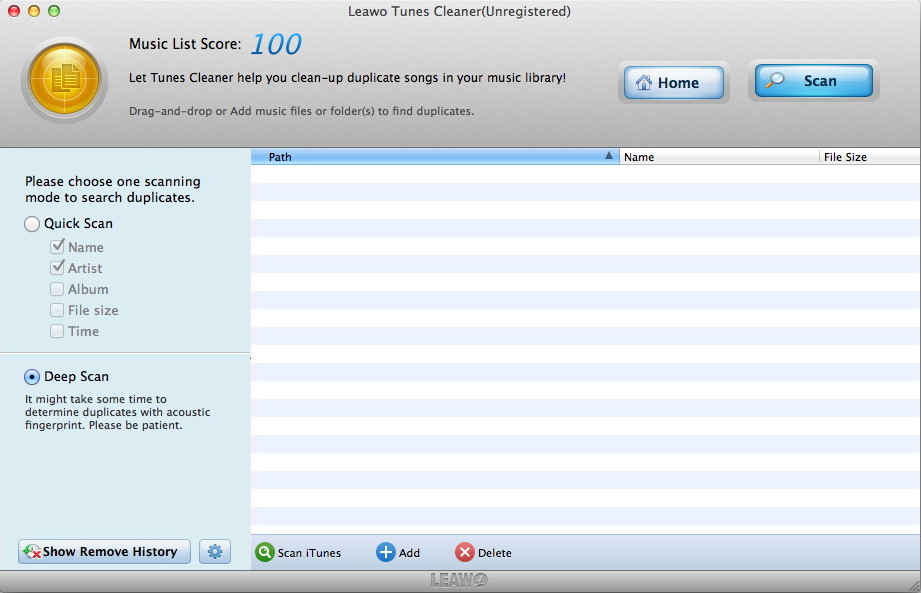This screenshot has width=921, height=593.
Task: Click the red Delete button
Action: click(483, 552)
